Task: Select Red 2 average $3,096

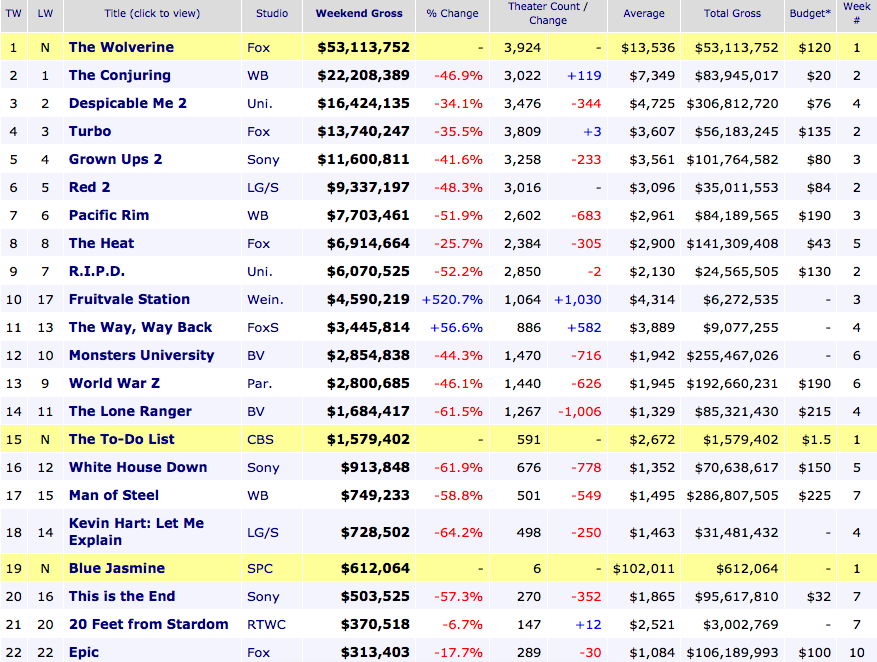Action: (x=652, y=188)
